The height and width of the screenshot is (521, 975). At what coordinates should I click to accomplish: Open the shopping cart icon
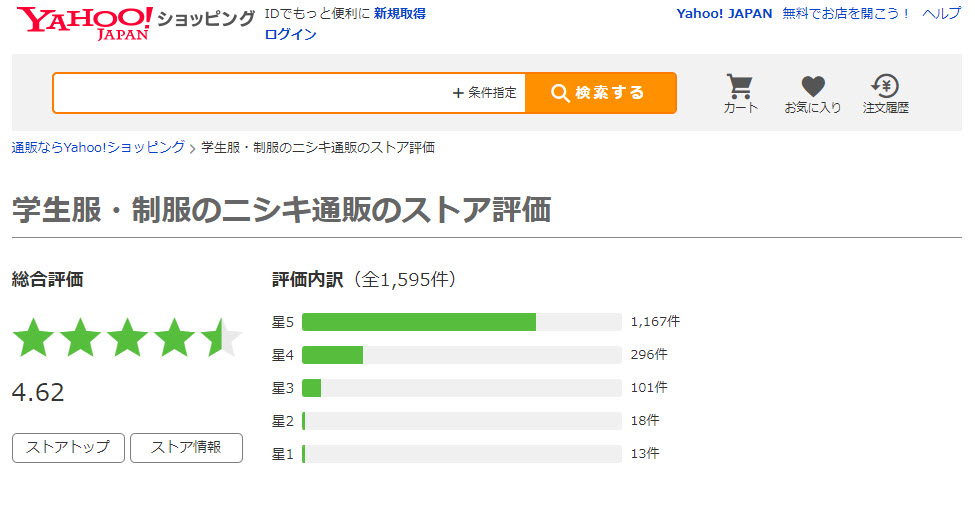tap(740, 86)
